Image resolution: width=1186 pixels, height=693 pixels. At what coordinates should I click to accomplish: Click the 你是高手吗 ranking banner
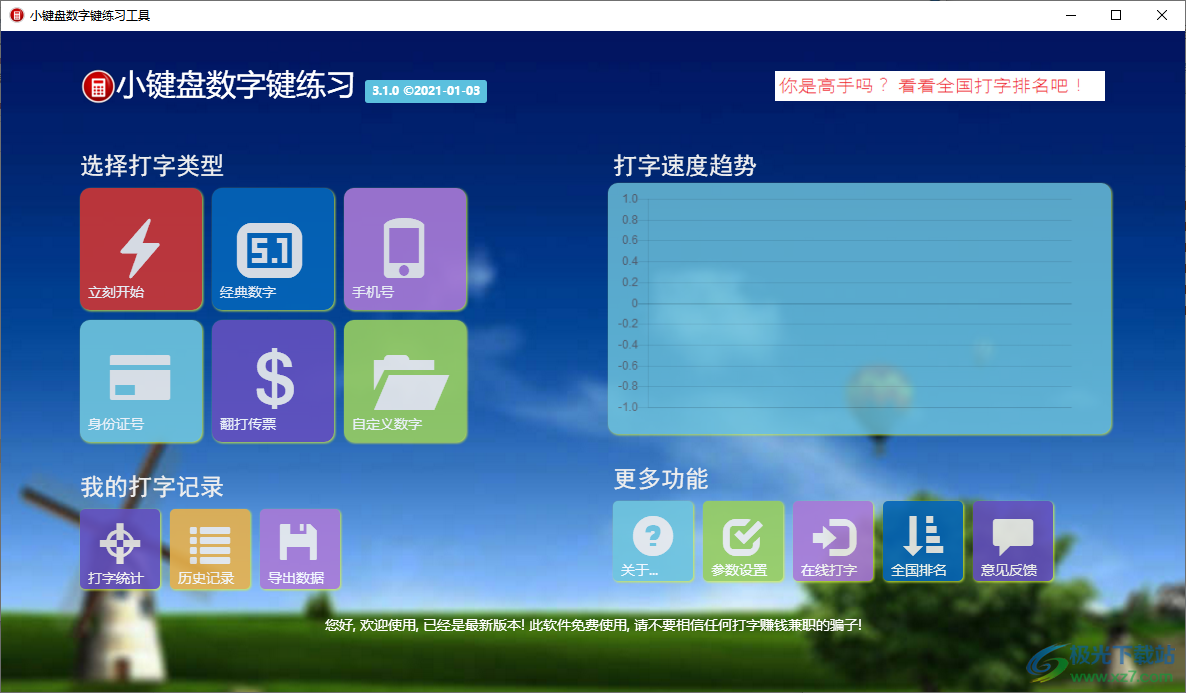pyautogui.click(x=939, y=85)
